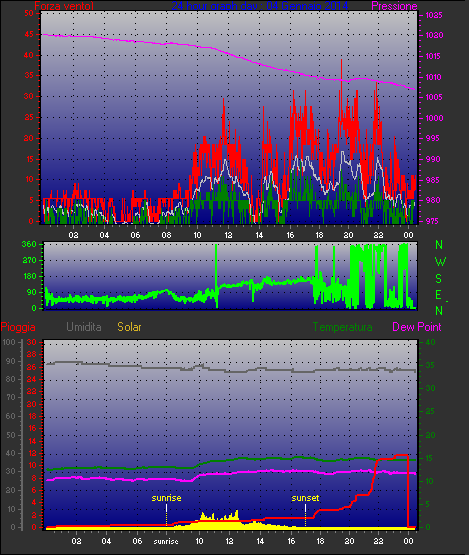469x555 pixels.
Task: Click rain axis value 24
Action: point(32,379)
